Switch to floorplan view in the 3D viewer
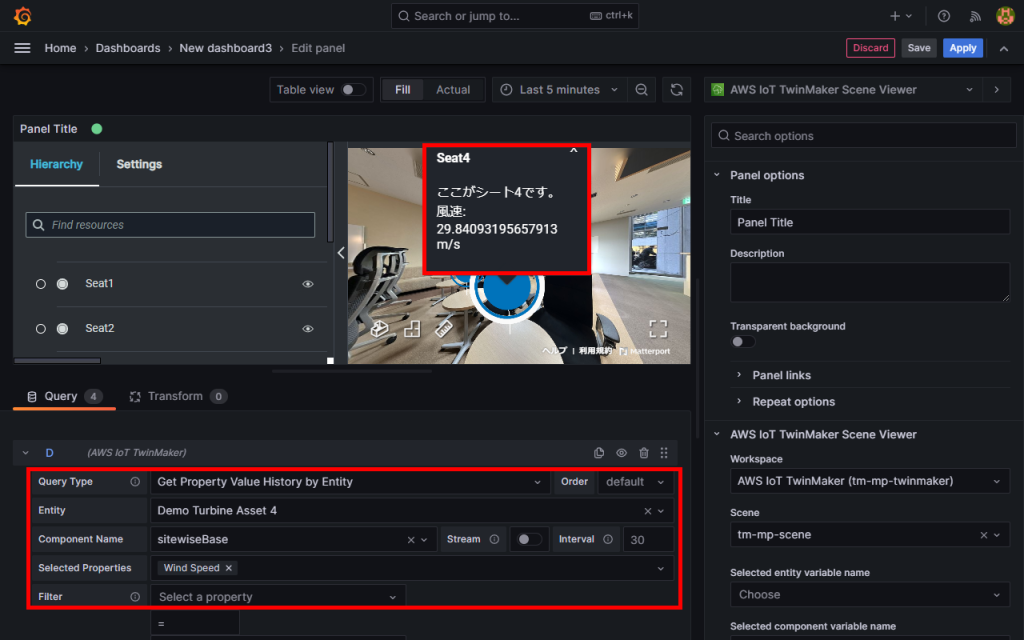This screenshot has width=1024, height=640. click(412, 328)
